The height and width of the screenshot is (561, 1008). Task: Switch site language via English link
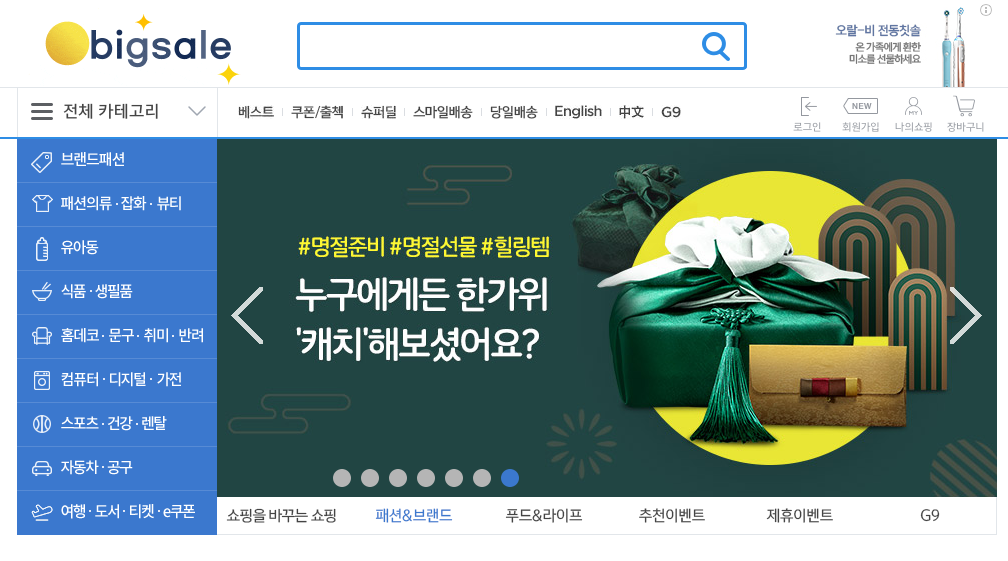coord(578,112)
